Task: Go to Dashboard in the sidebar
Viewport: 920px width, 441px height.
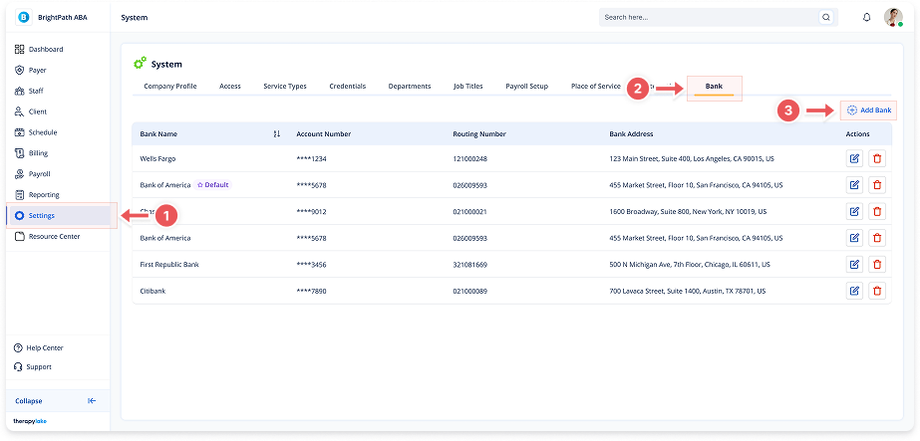Action: pos(45,49)
